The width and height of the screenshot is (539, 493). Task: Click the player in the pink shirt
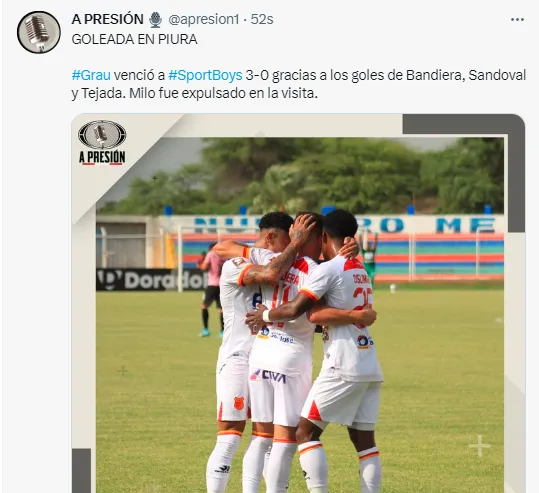coord(212,289)
